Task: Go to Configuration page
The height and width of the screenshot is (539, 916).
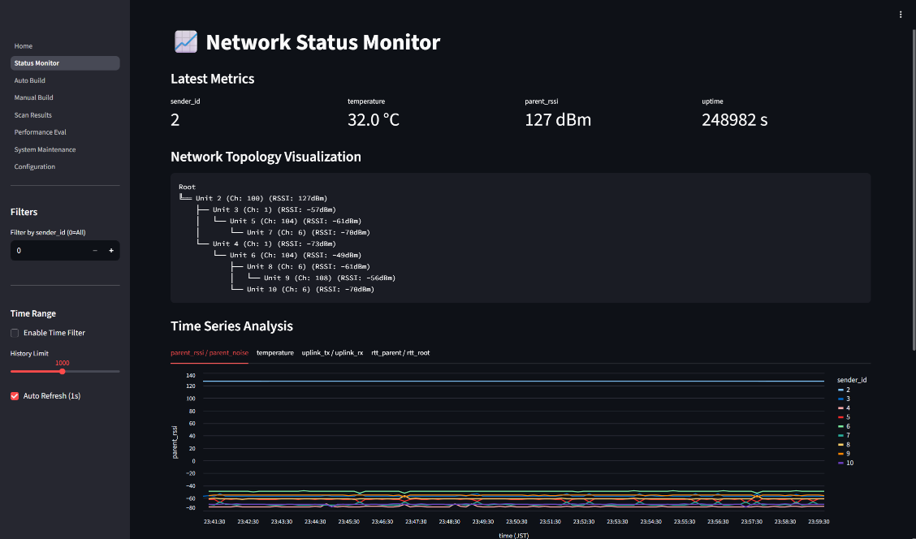Action: (x=35, y=167)
